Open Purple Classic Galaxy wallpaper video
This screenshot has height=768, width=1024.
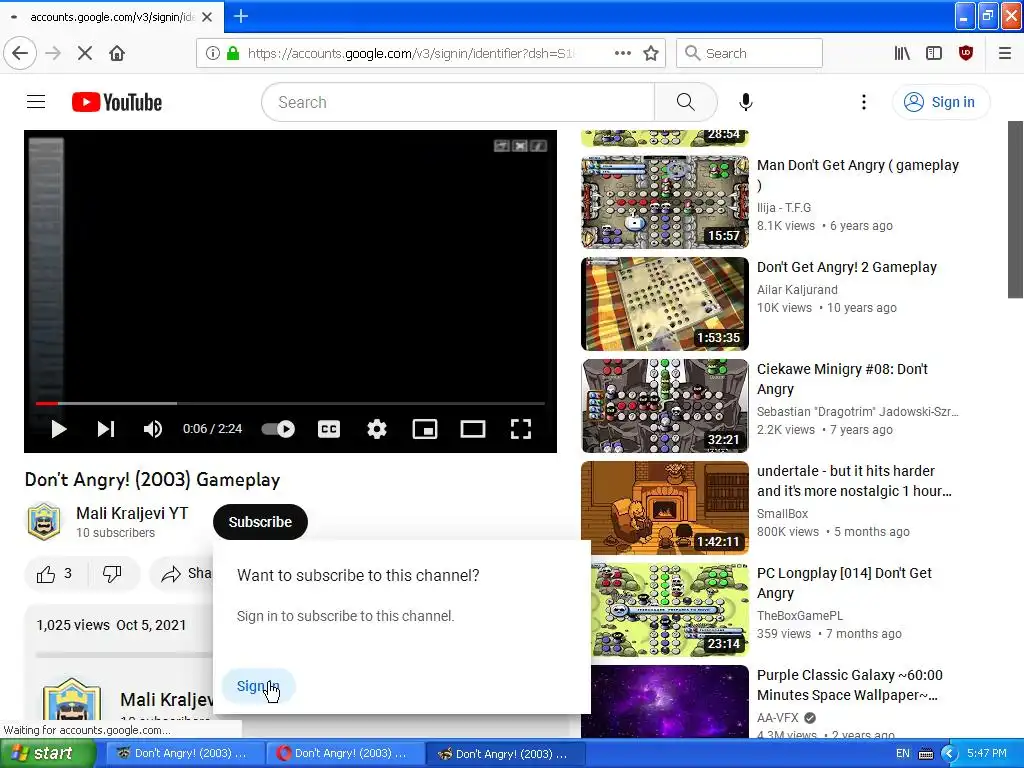[850, 684]
